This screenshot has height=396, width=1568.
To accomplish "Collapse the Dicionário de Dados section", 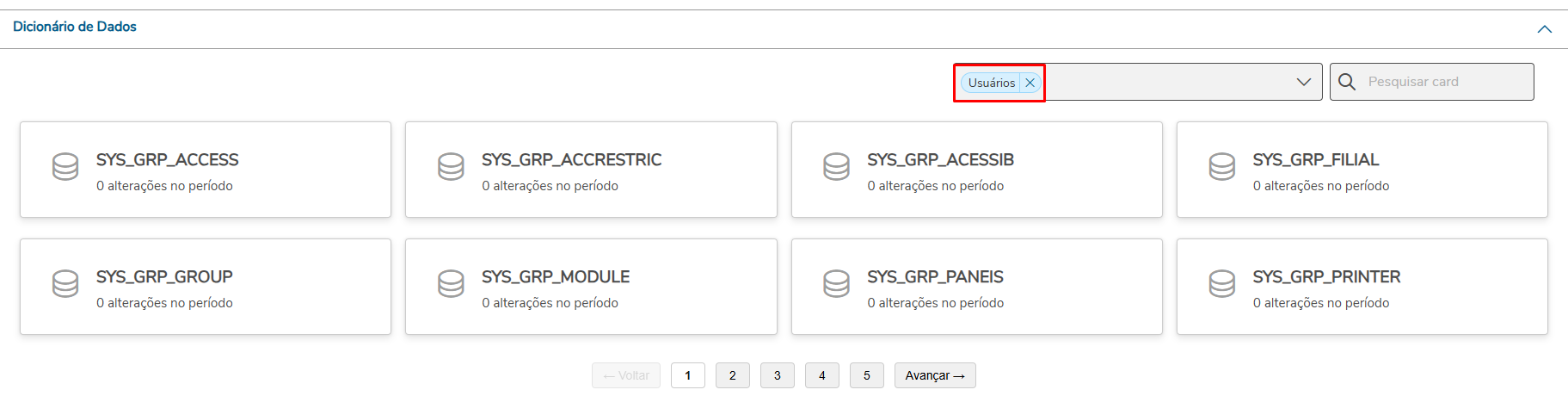I will (x=1544, y=29).
